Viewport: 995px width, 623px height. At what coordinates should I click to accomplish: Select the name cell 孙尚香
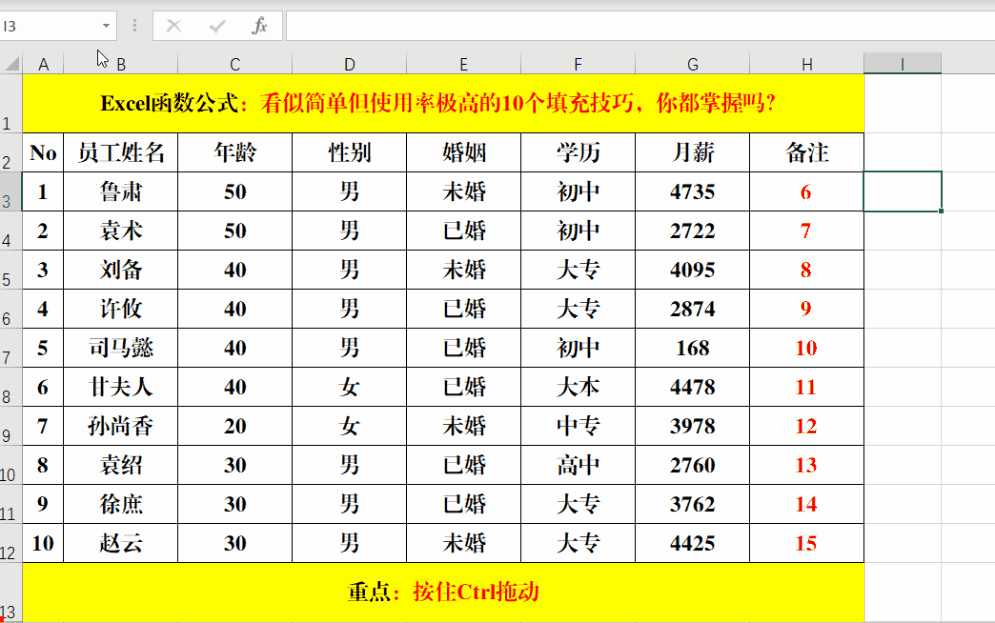(x=121, y=426)
